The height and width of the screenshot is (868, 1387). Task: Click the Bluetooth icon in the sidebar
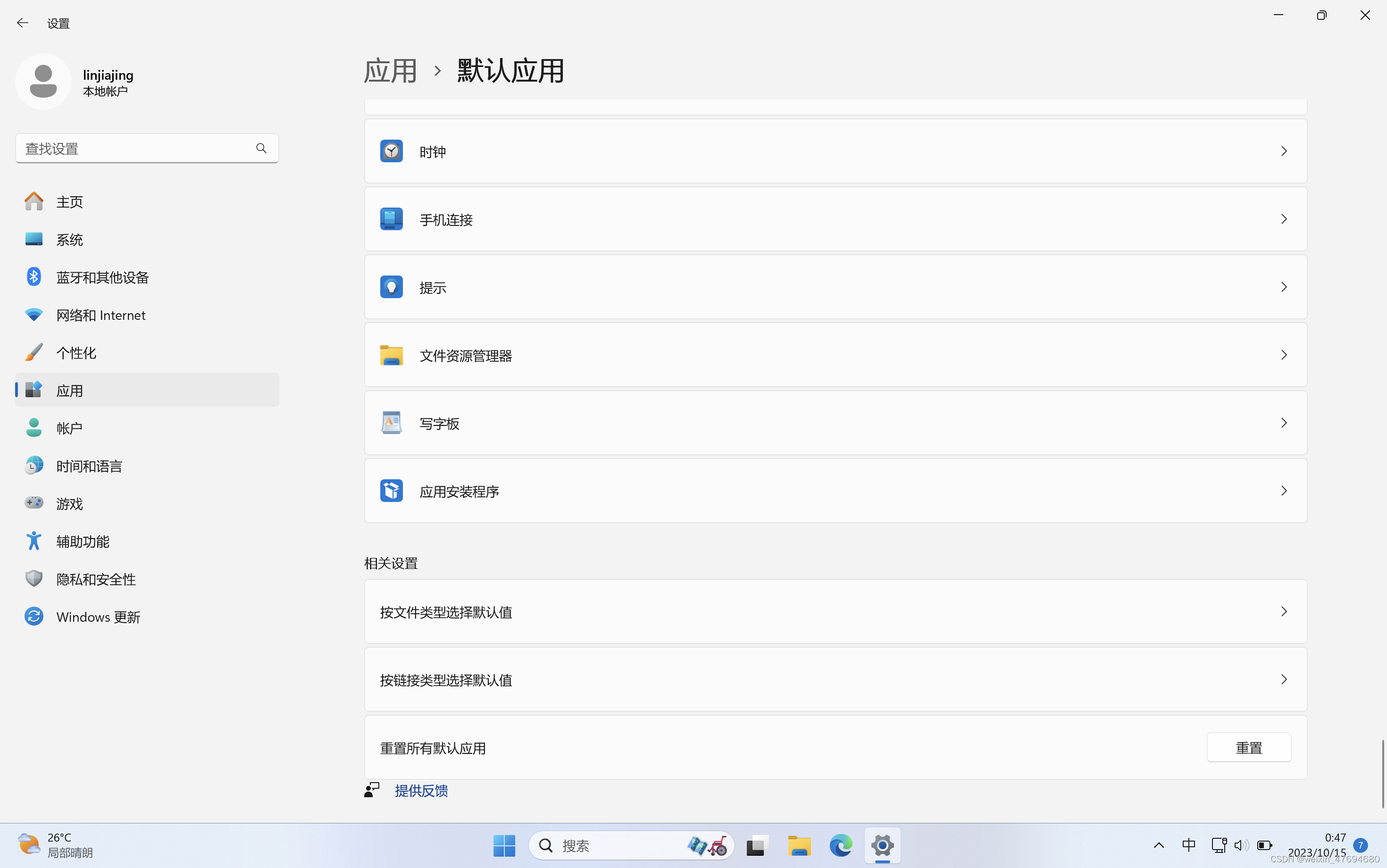click(x=34, y=277)
